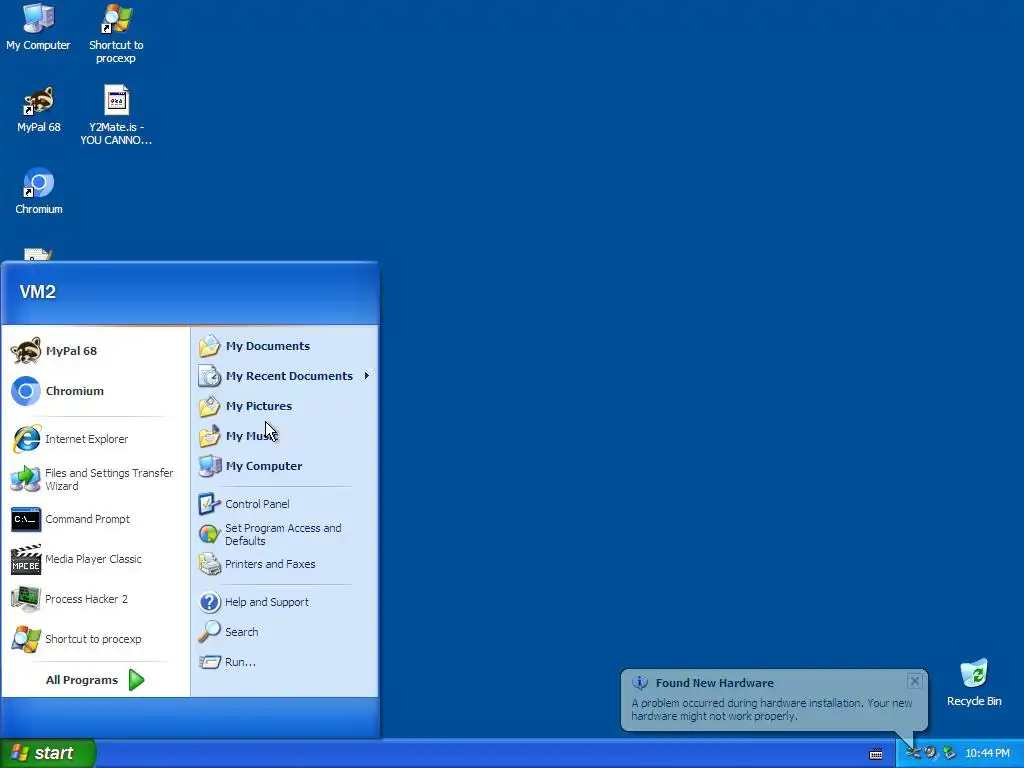Open My Pictures folder
Viewport: 1024px width, 768px height.
tap(284, 406)
